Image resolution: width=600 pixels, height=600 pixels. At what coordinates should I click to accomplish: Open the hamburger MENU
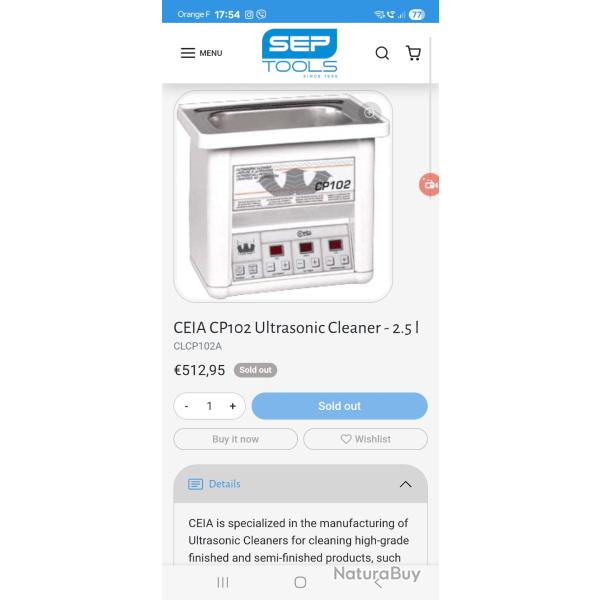201,53
